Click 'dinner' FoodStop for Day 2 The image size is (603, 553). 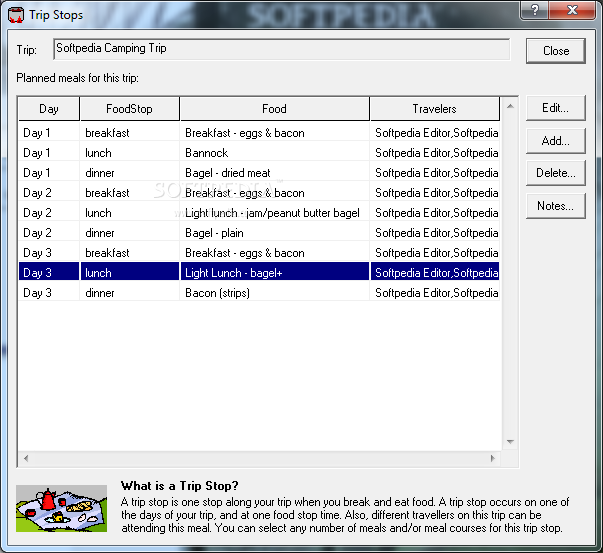point(130,233)
